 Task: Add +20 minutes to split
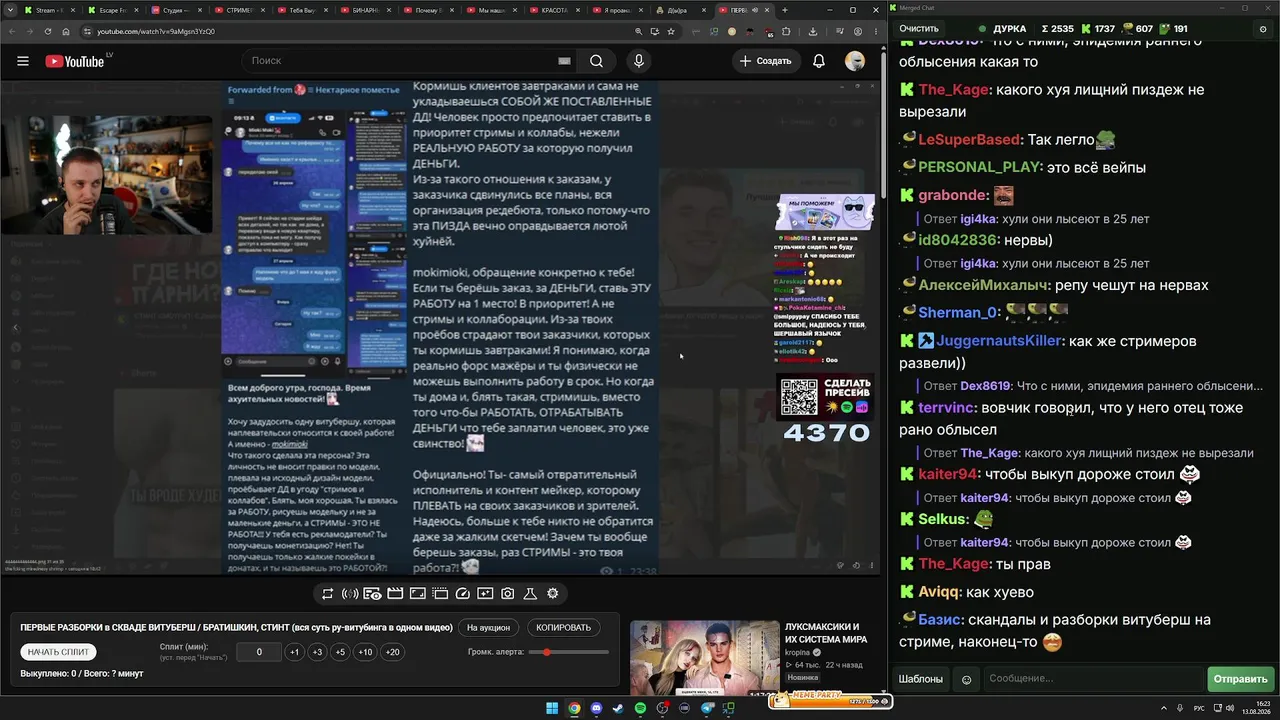(x=392, y=652)
